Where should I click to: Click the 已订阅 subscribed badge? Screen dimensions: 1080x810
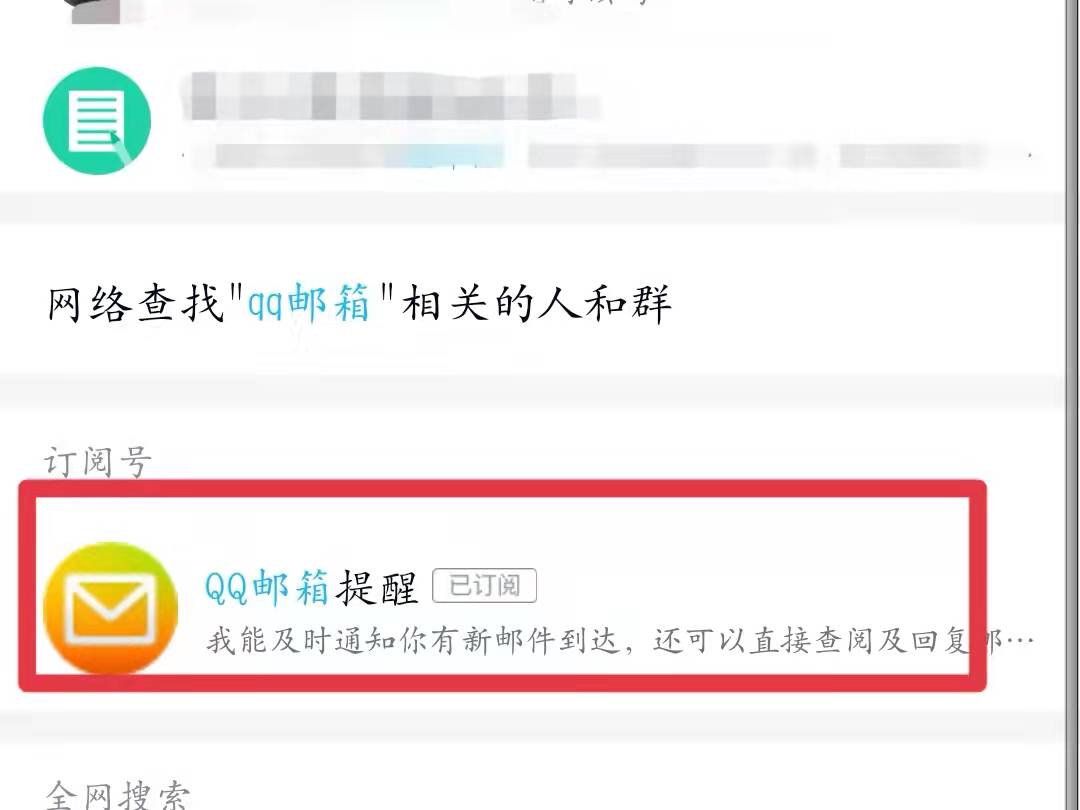point(484,586)
